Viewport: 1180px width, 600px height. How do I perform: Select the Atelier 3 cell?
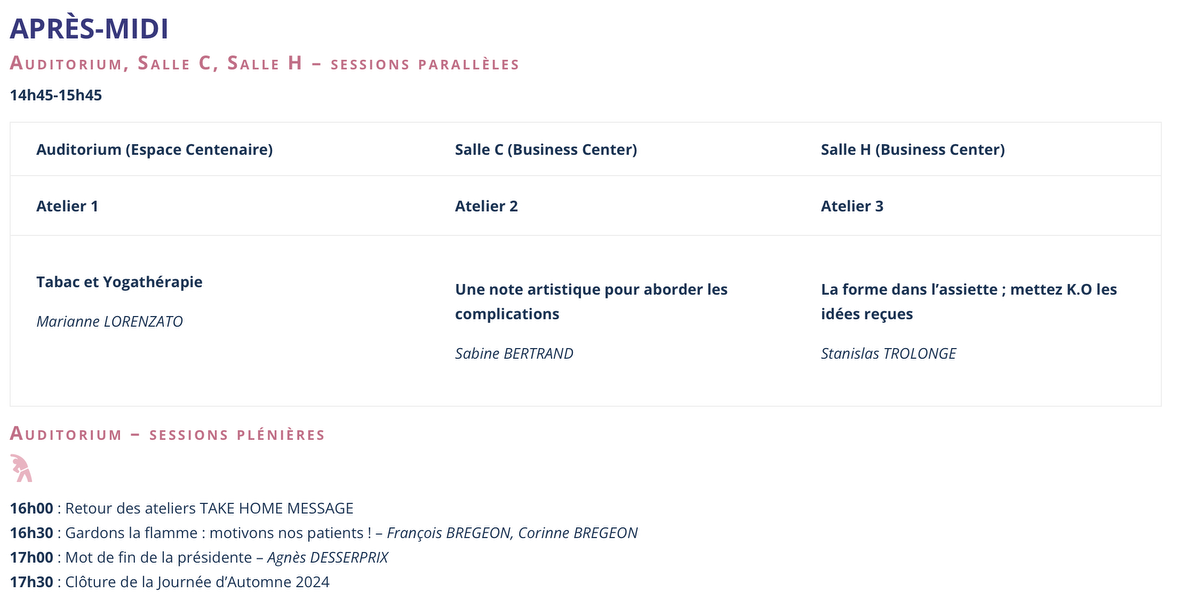[852, 206]
